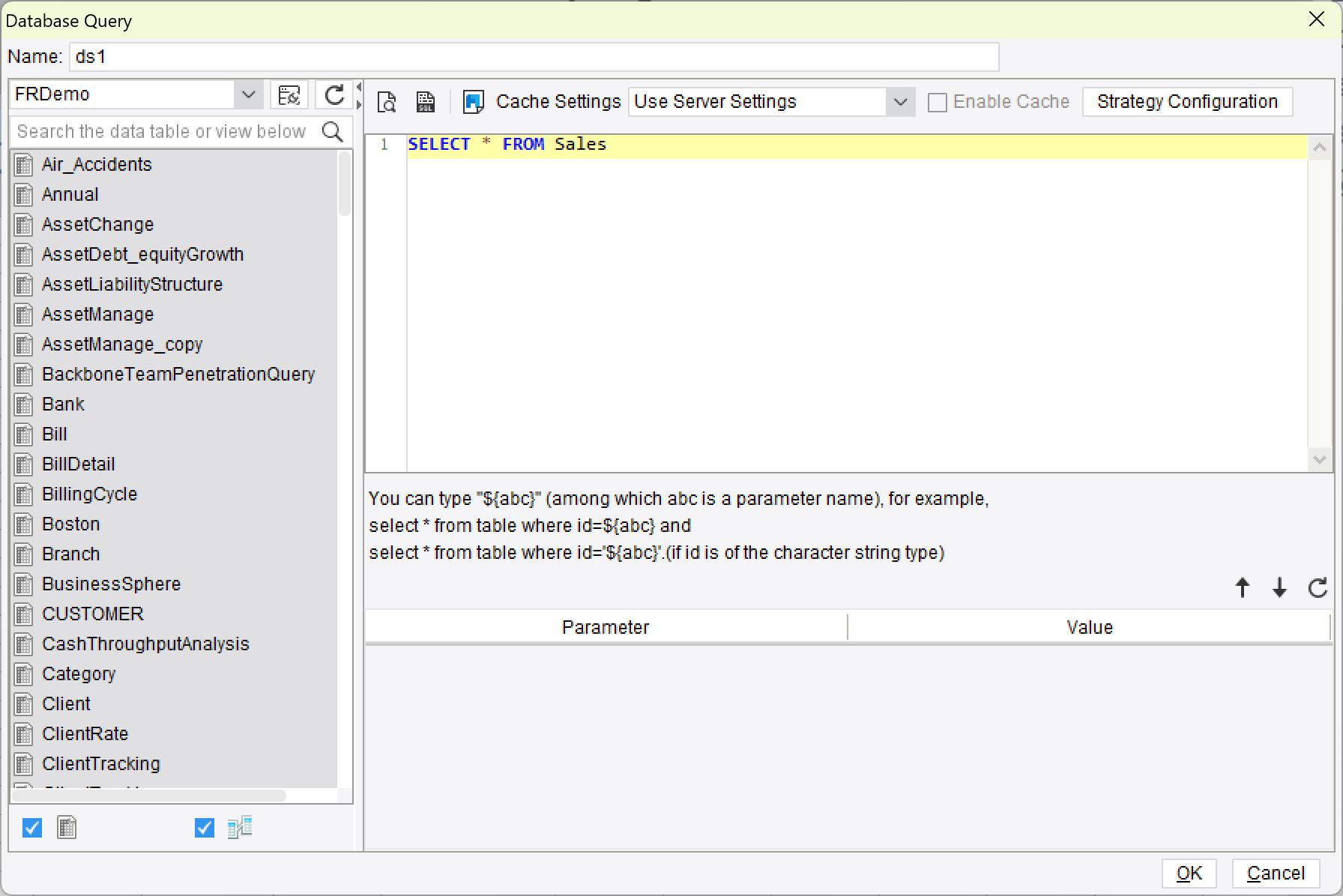This screenshot has width=1343, height=896.
Task: Open Strategy Configuration
Action: pyautogui.click(x=1187, y=101)
